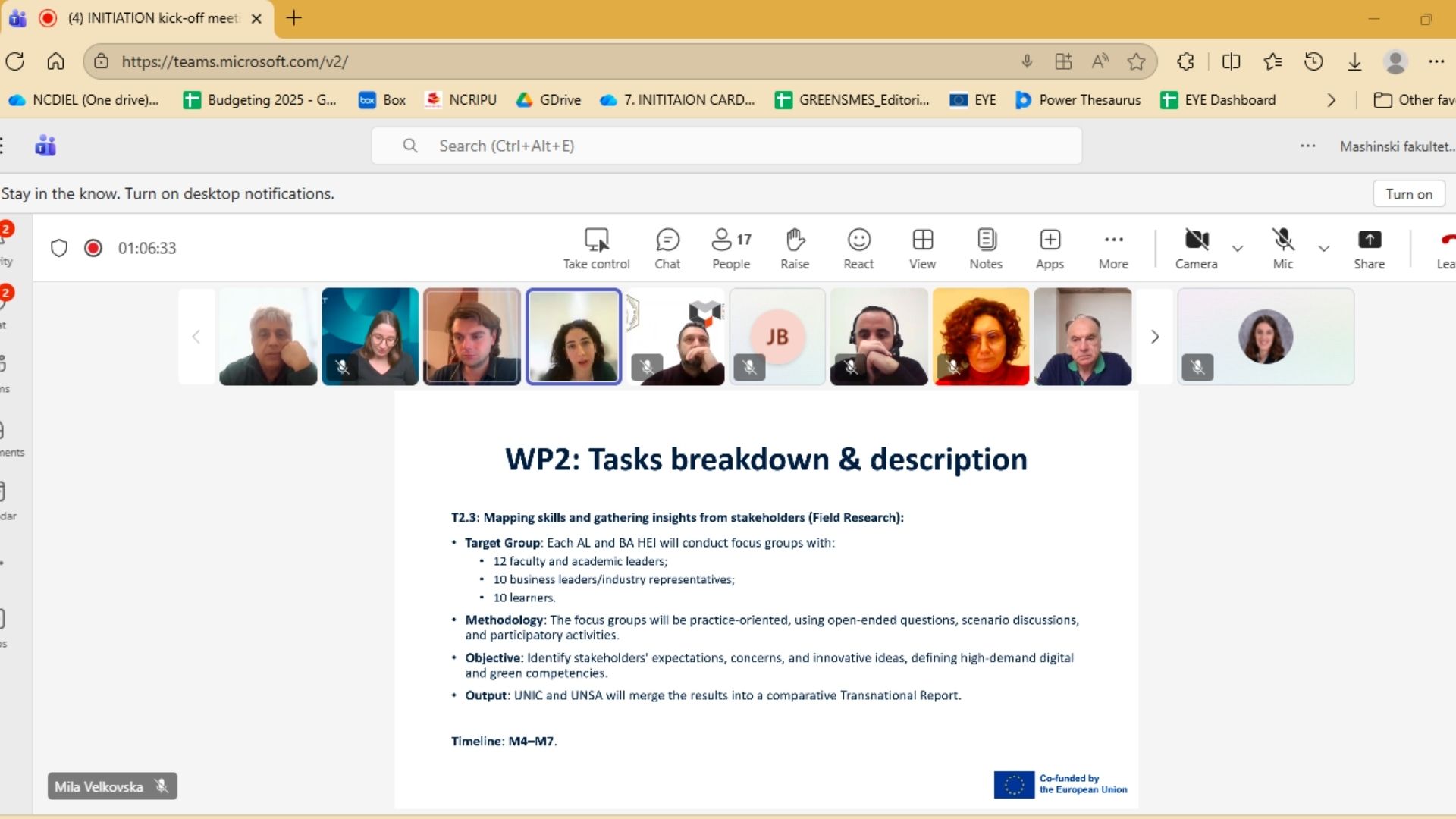
Task: Open the View layout menu
Action: [x=922, y=248]
